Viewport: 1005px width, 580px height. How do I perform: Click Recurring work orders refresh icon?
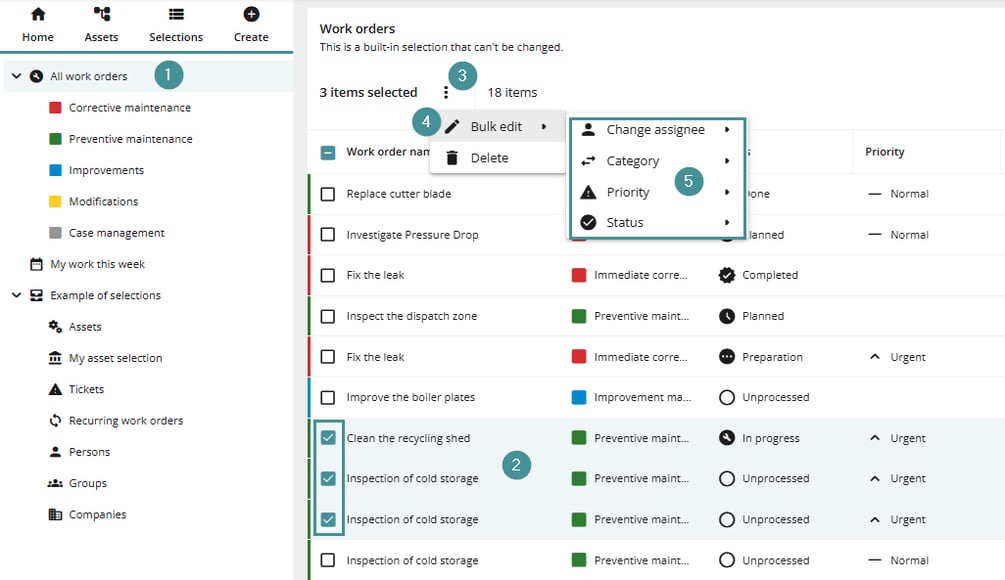point(56,420)
